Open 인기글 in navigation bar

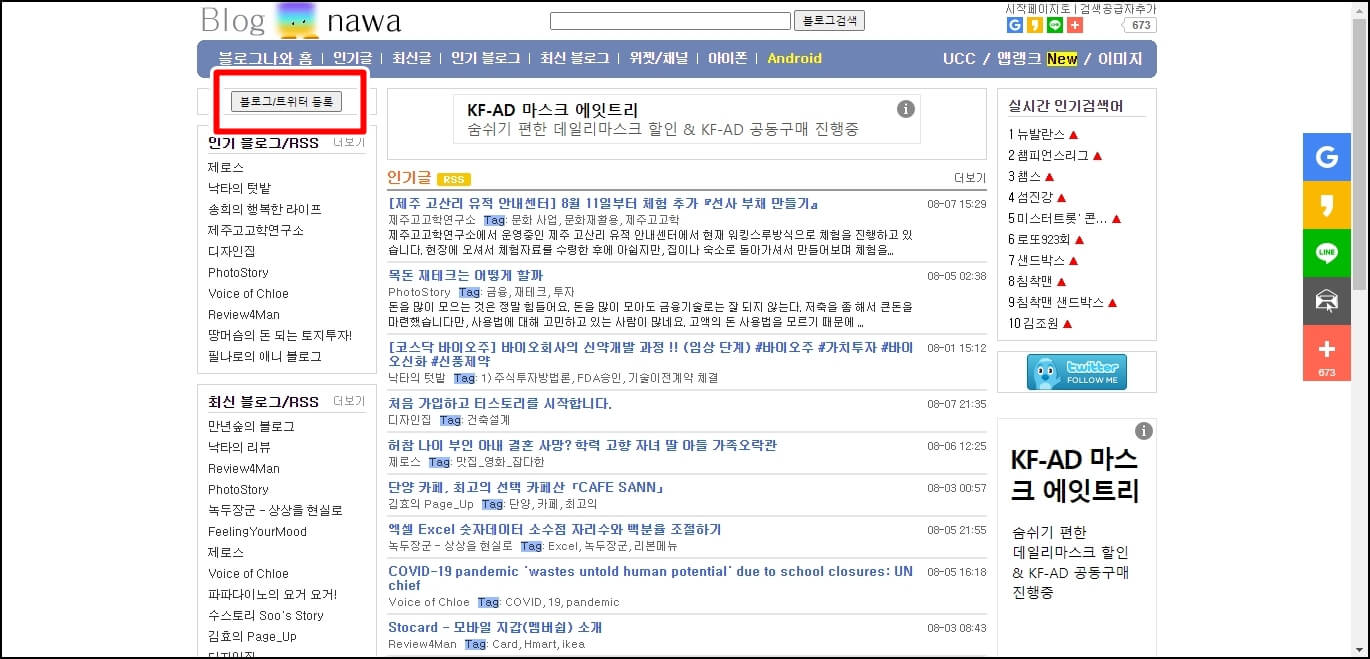352,58
